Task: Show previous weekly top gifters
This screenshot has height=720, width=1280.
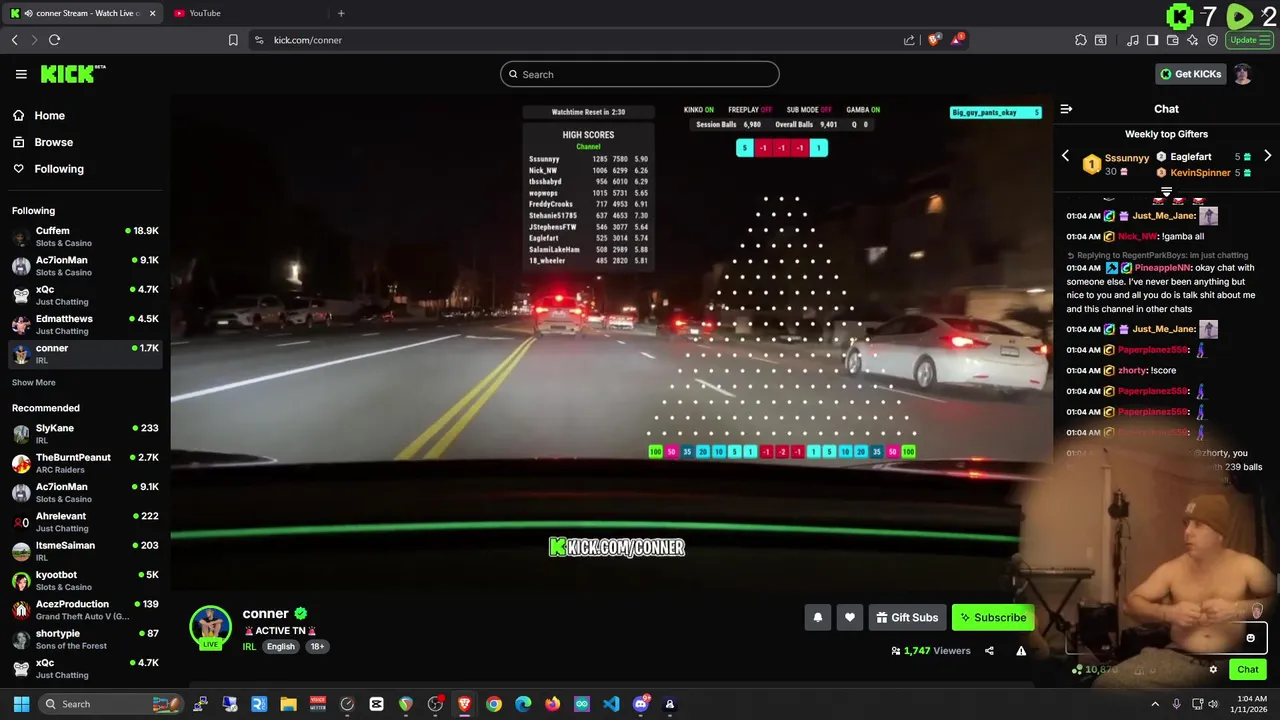Action: tap(1065, 157)
